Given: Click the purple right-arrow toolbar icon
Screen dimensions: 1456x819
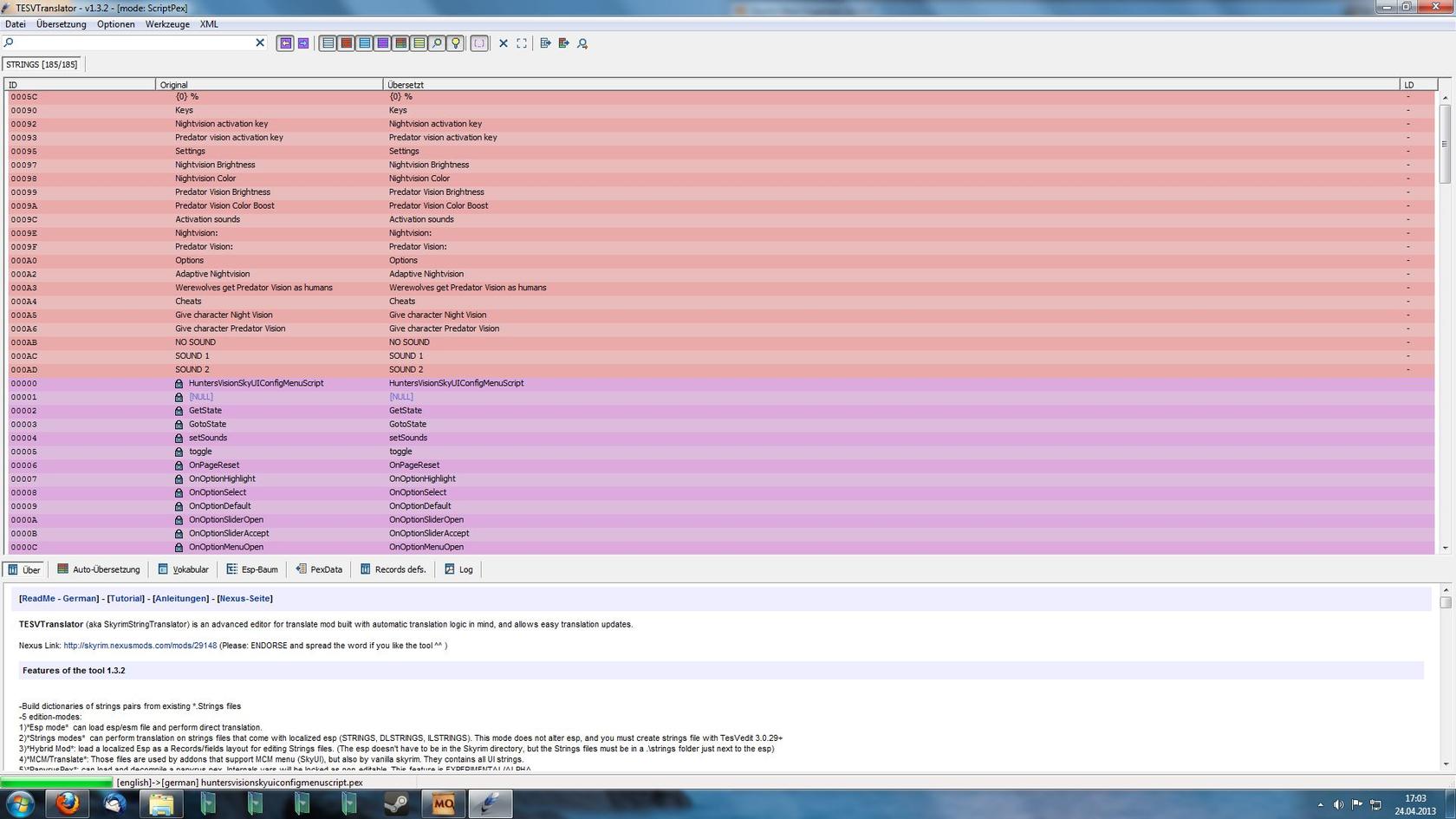Looking at the screenshot, I should click(303, 43).
